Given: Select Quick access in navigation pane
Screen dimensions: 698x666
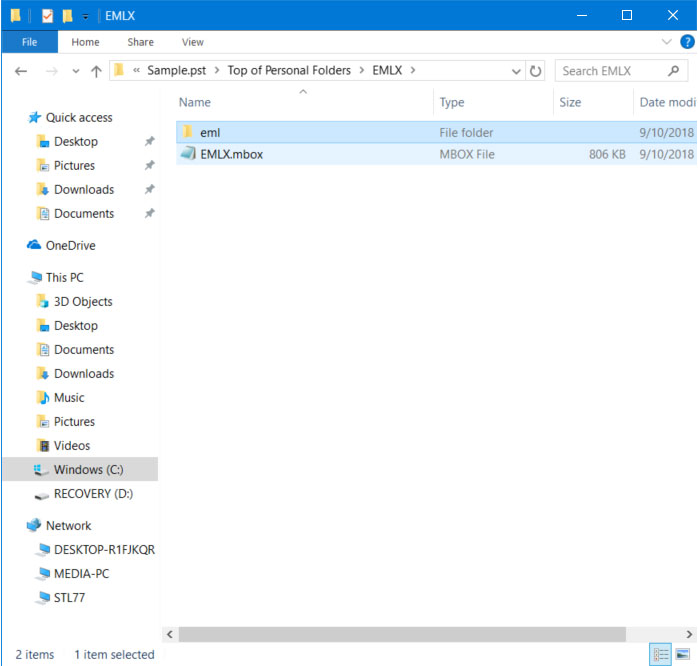Looking at the screenshot, I should pyautogui.click(x=79, y=118).
